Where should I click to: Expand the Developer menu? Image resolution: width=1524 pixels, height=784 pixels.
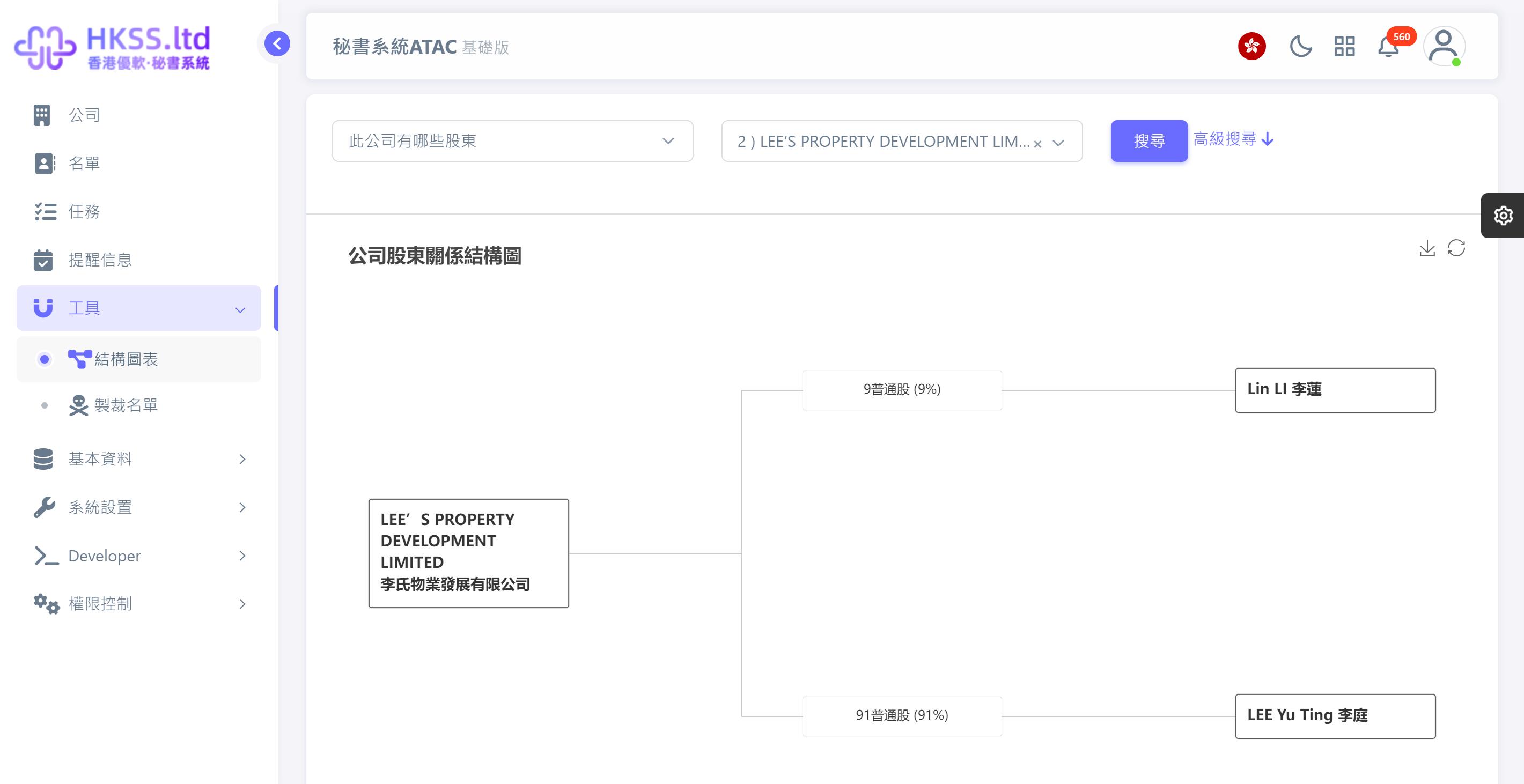[242, 556]
